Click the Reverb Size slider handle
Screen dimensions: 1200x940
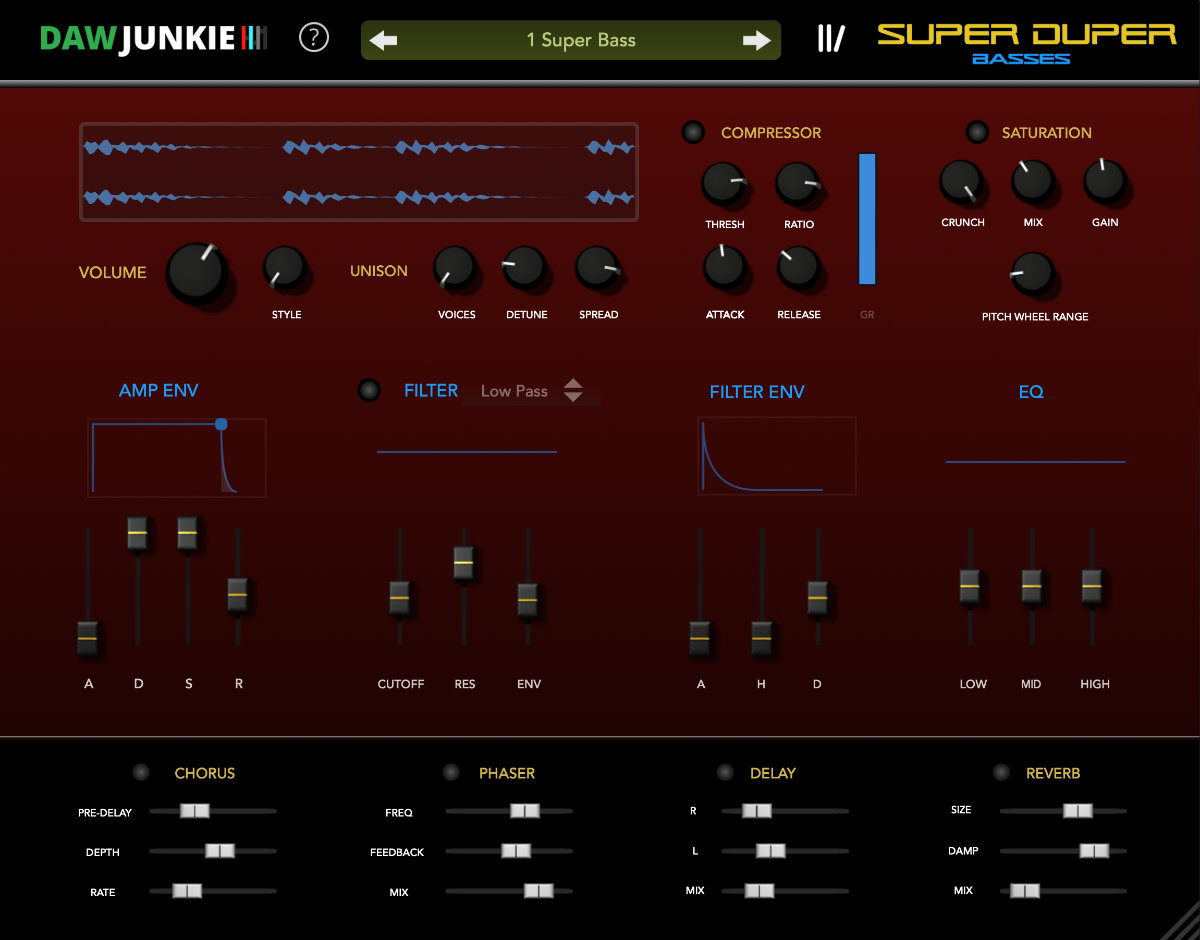(1077, 810)
